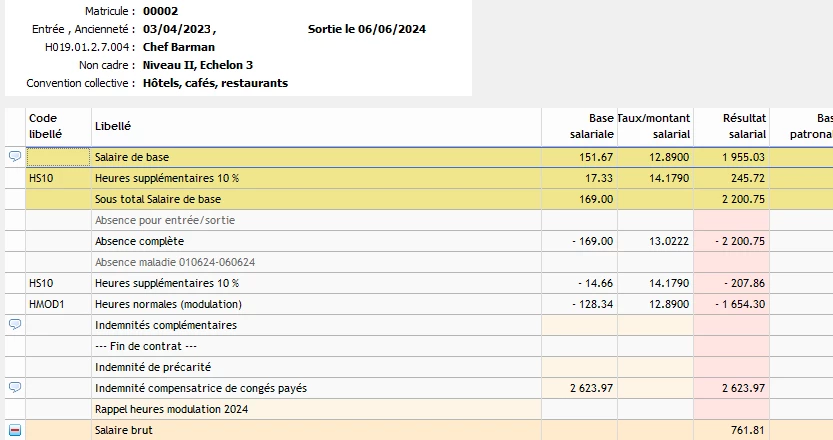Screen dimensions: 833x440
Task: Select the HS10 code cell under Salaire de base
Action: coord(58,178)
